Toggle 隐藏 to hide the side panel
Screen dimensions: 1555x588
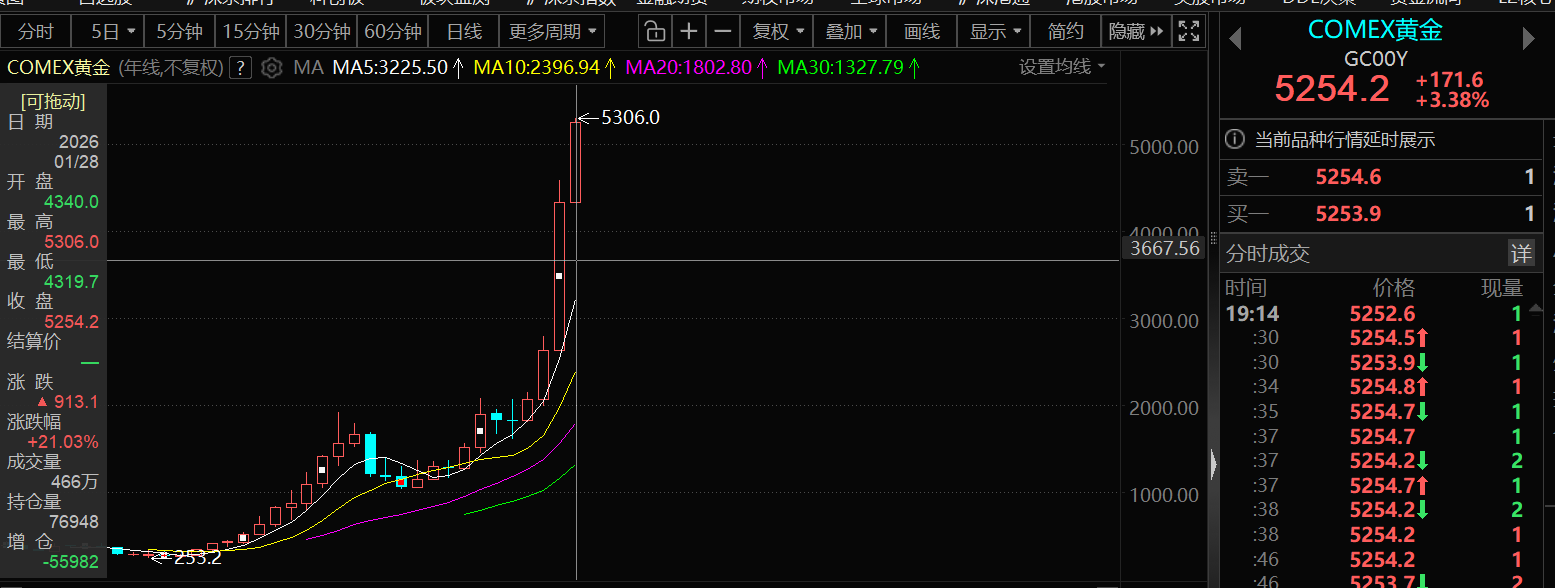coord(1136,31)
